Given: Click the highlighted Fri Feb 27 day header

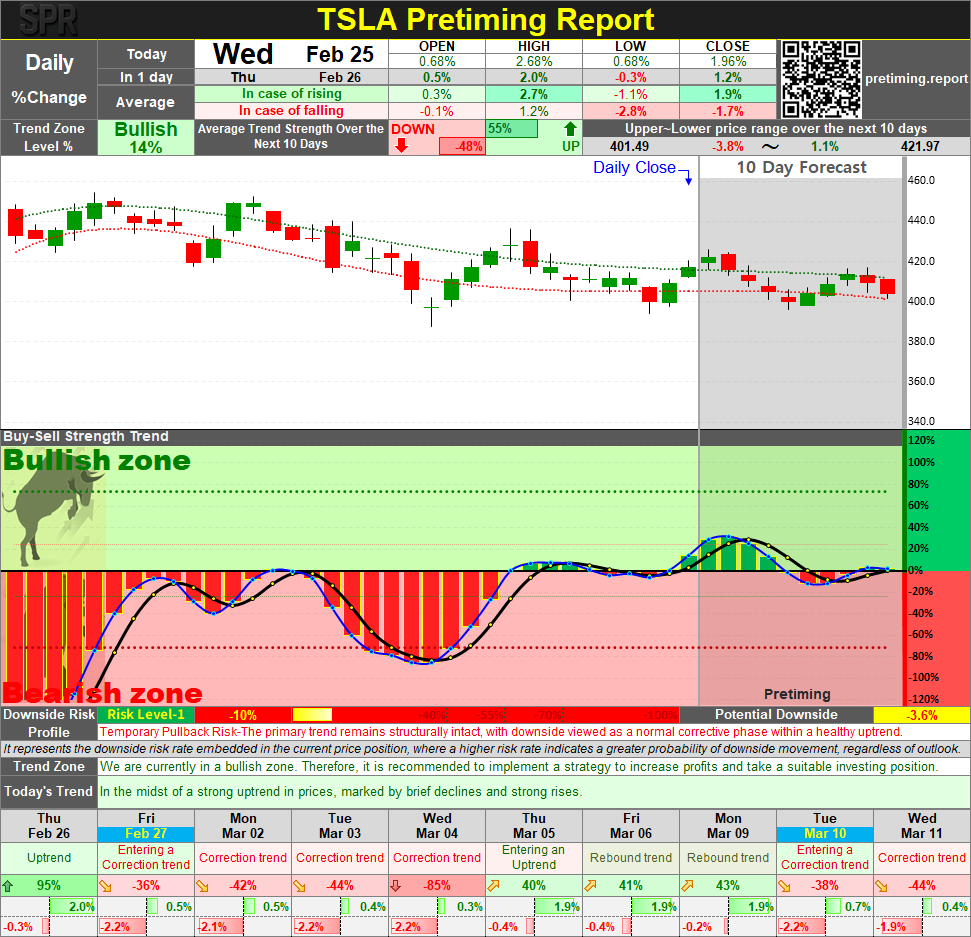Looking at the screenshot, I should pos(146,826).
